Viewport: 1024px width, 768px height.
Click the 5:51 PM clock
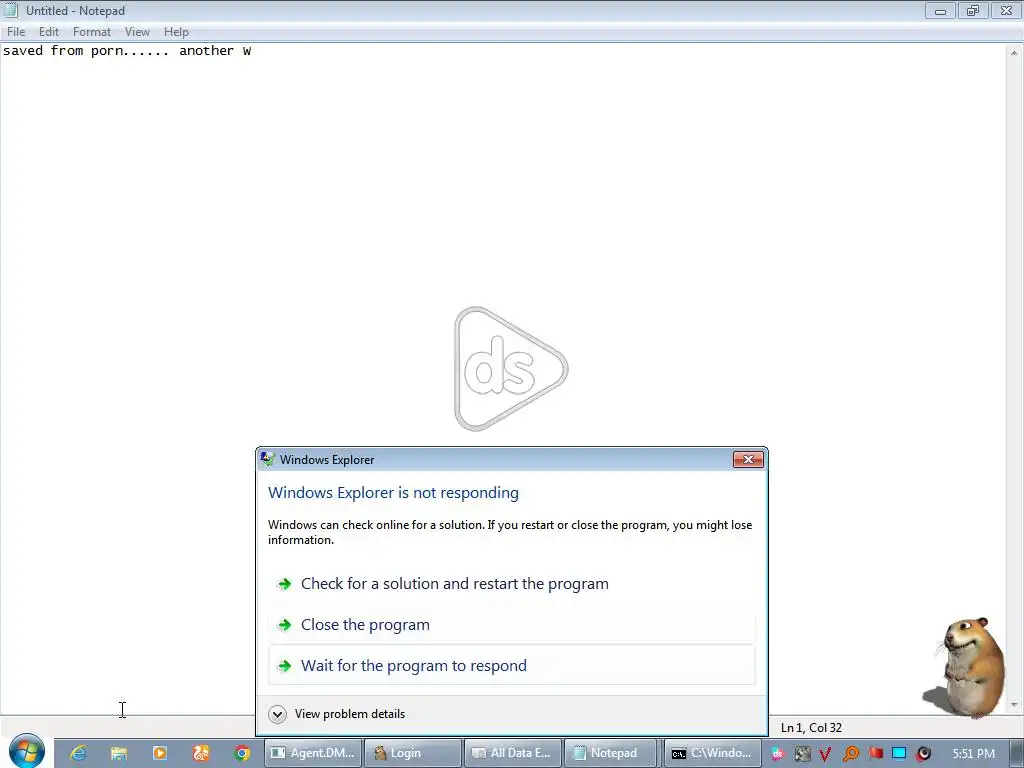(x=973, y=754)
